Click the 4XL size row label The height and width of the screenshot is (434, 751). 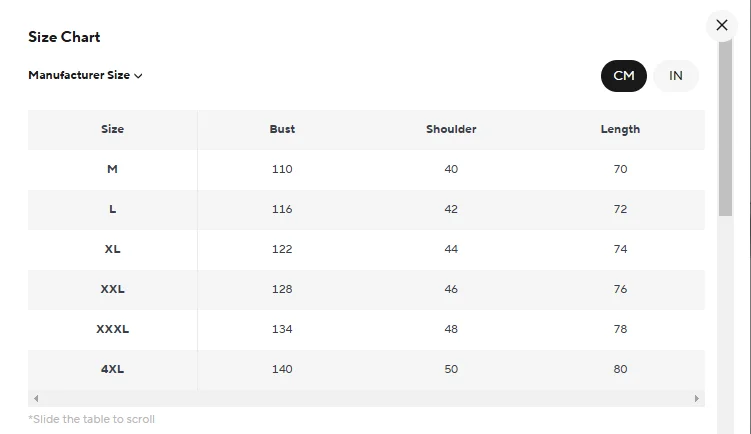(x=113, y=369)
